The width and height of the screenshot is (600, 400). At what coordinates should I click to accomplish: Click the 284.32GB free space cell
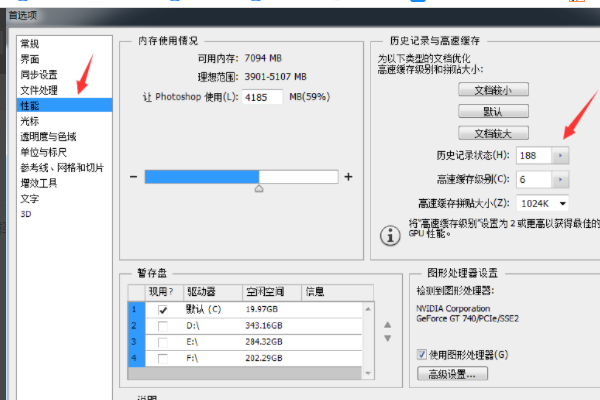(264, 342)
